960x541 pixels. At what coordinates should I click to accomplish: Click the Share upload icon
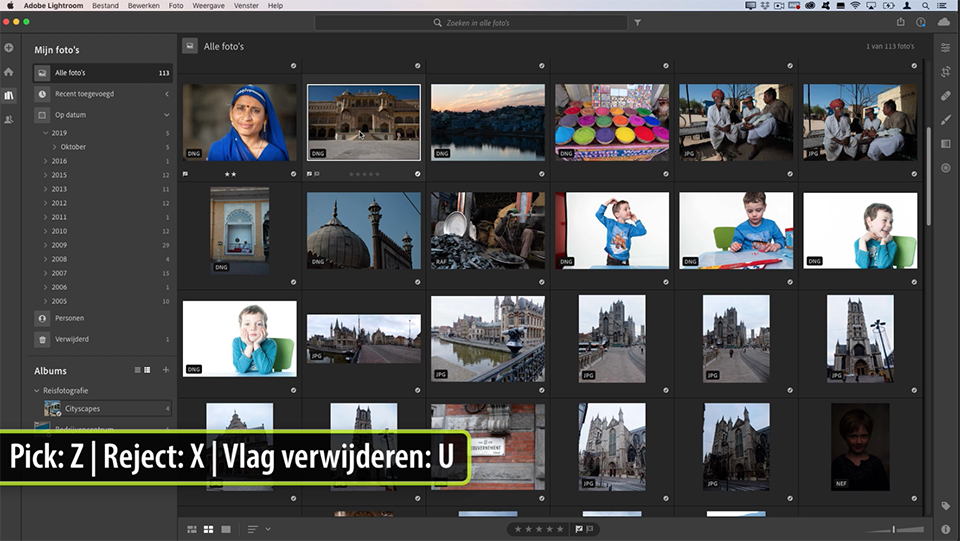tap(901, 22)
